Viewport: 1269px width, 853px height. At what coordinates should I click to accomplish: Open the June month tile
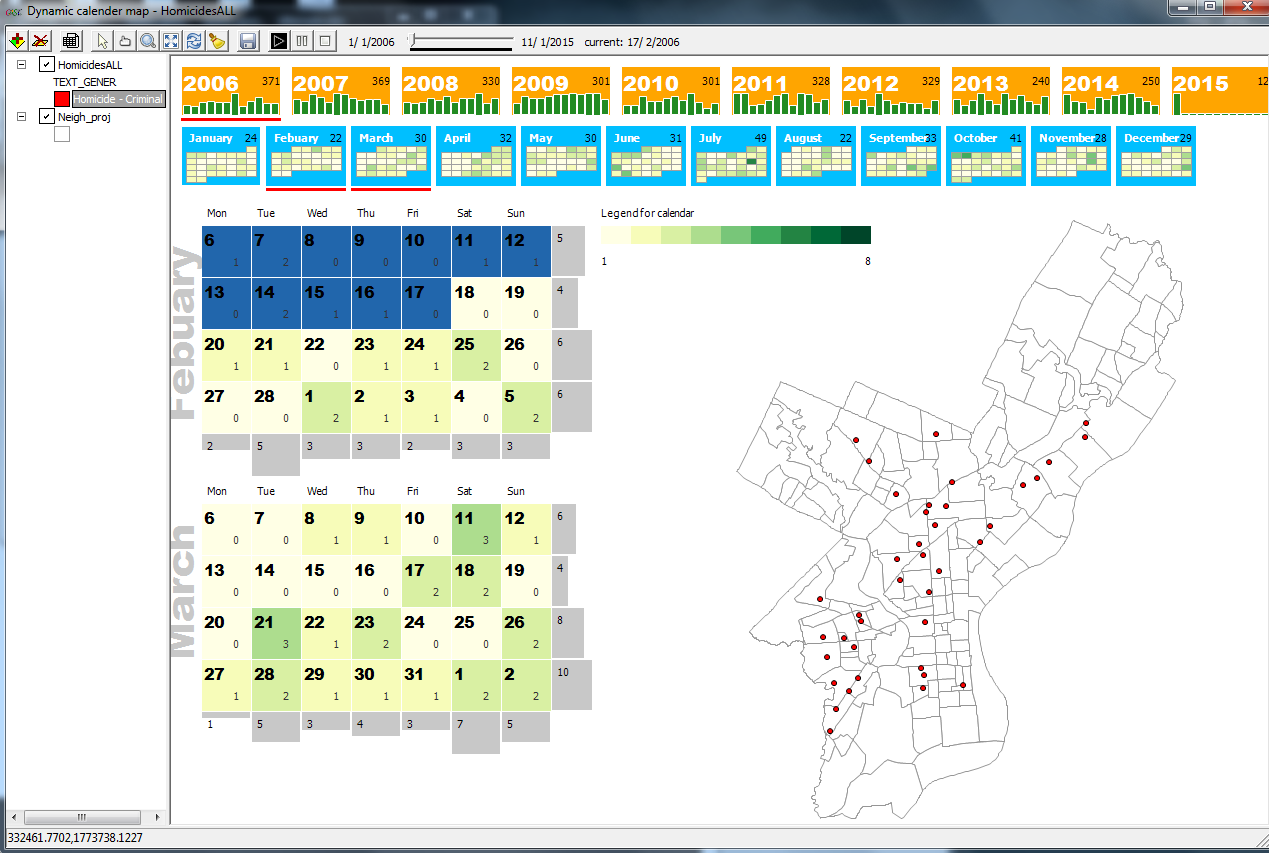(x=646, y=156)
